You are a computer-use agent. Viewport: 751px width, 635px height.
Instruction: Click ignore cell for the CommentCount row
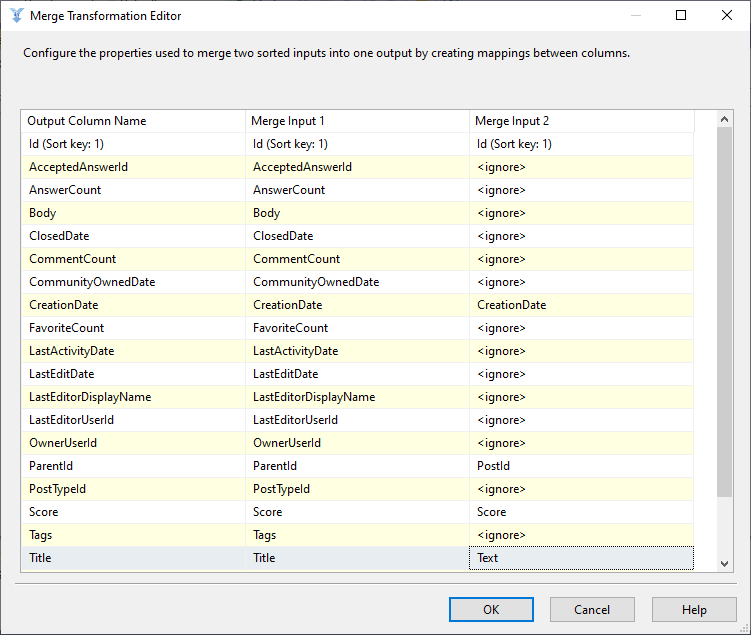(x=581, y=259)
